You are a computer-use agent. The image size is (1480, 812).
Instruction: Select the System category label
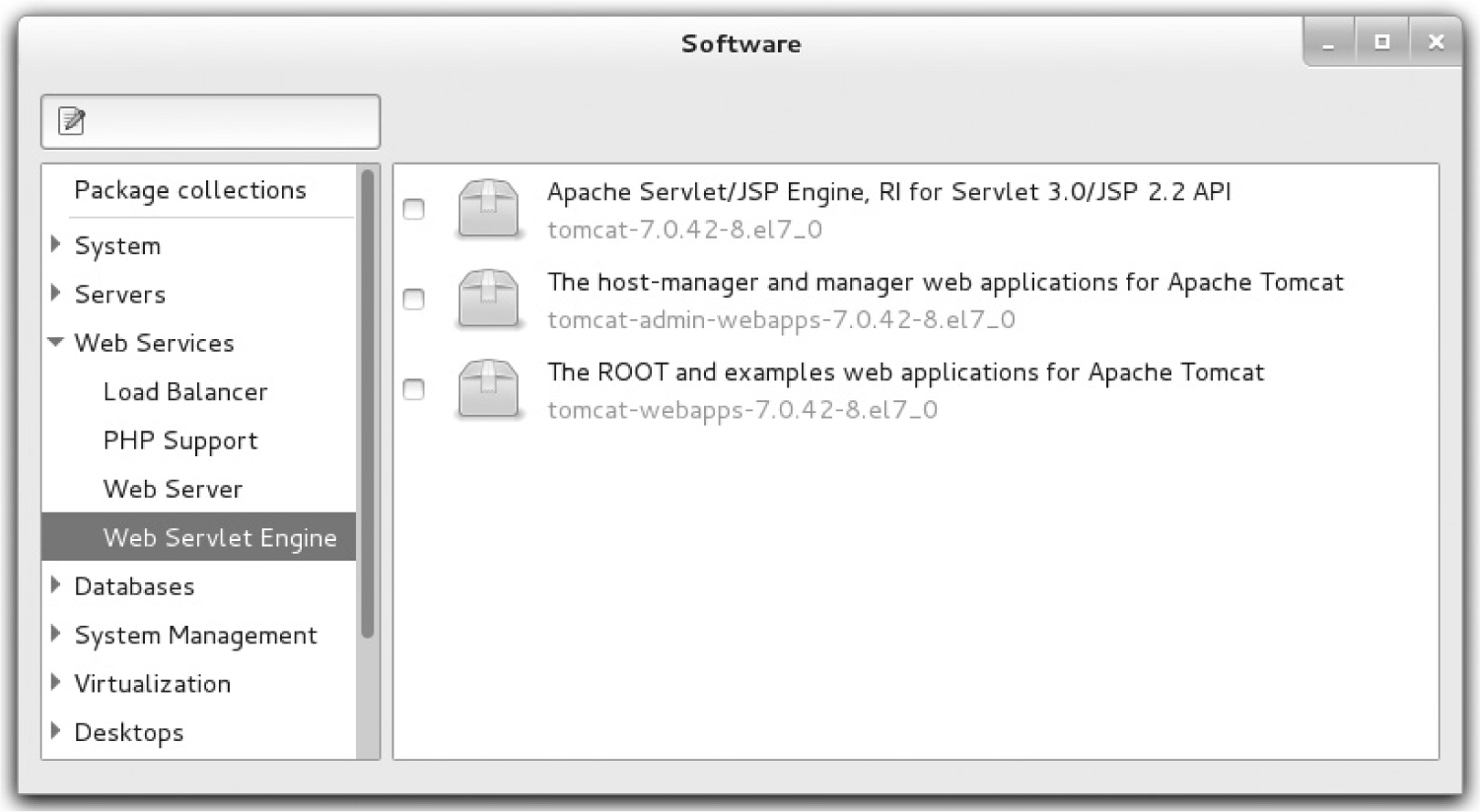[117, 245]
